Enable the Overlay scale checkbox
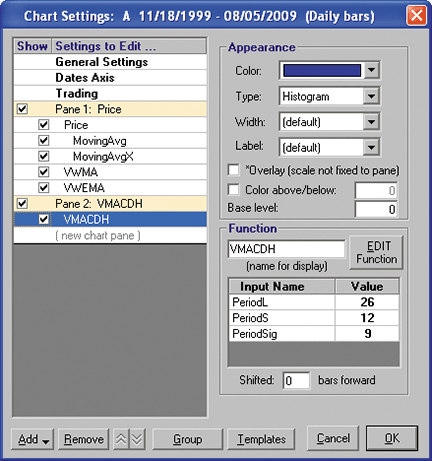The width and height of the screenshot is (432, 461). click(x=233, y=170)
